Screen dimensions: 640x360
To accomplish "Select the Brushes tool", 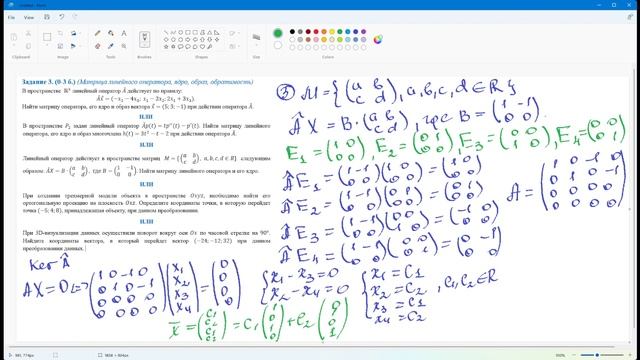I will click(x=144, y=40).
